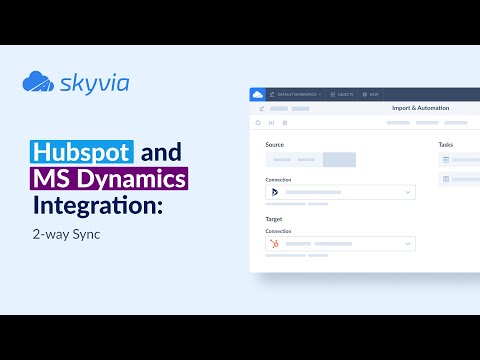
Task: Click the 'Import & Automation' title
Action: (420, 108)
